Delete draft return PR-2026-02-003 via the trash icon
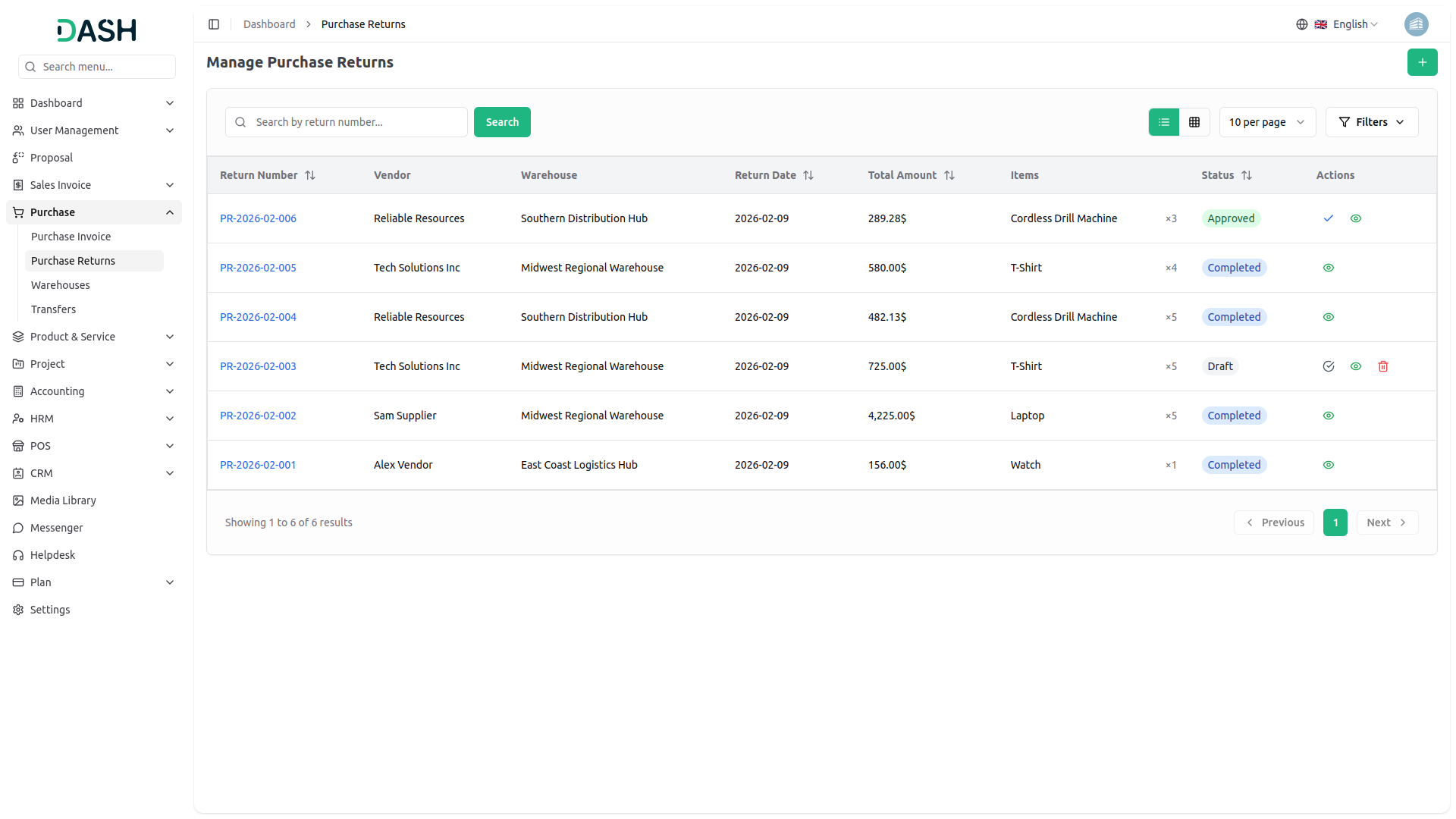This screenshot has height=819, width=1456. click(x=1382, y=366)
